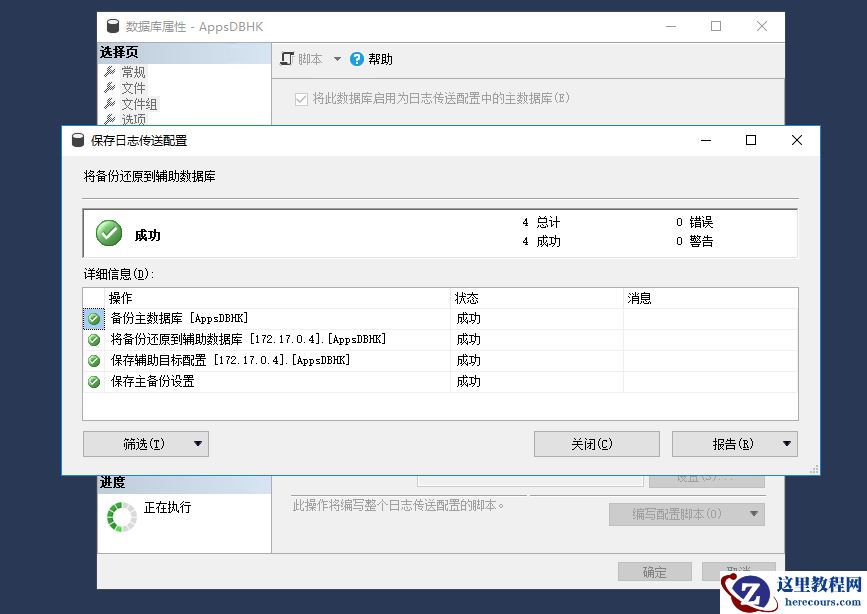Click the database icon in 保存日志传送配置 titlebar

point(77,140)
